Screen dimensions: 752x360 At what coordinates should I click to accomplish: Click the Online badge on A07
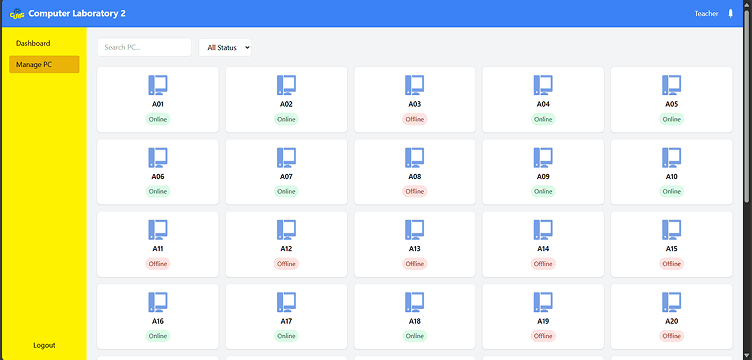(286, 191)
